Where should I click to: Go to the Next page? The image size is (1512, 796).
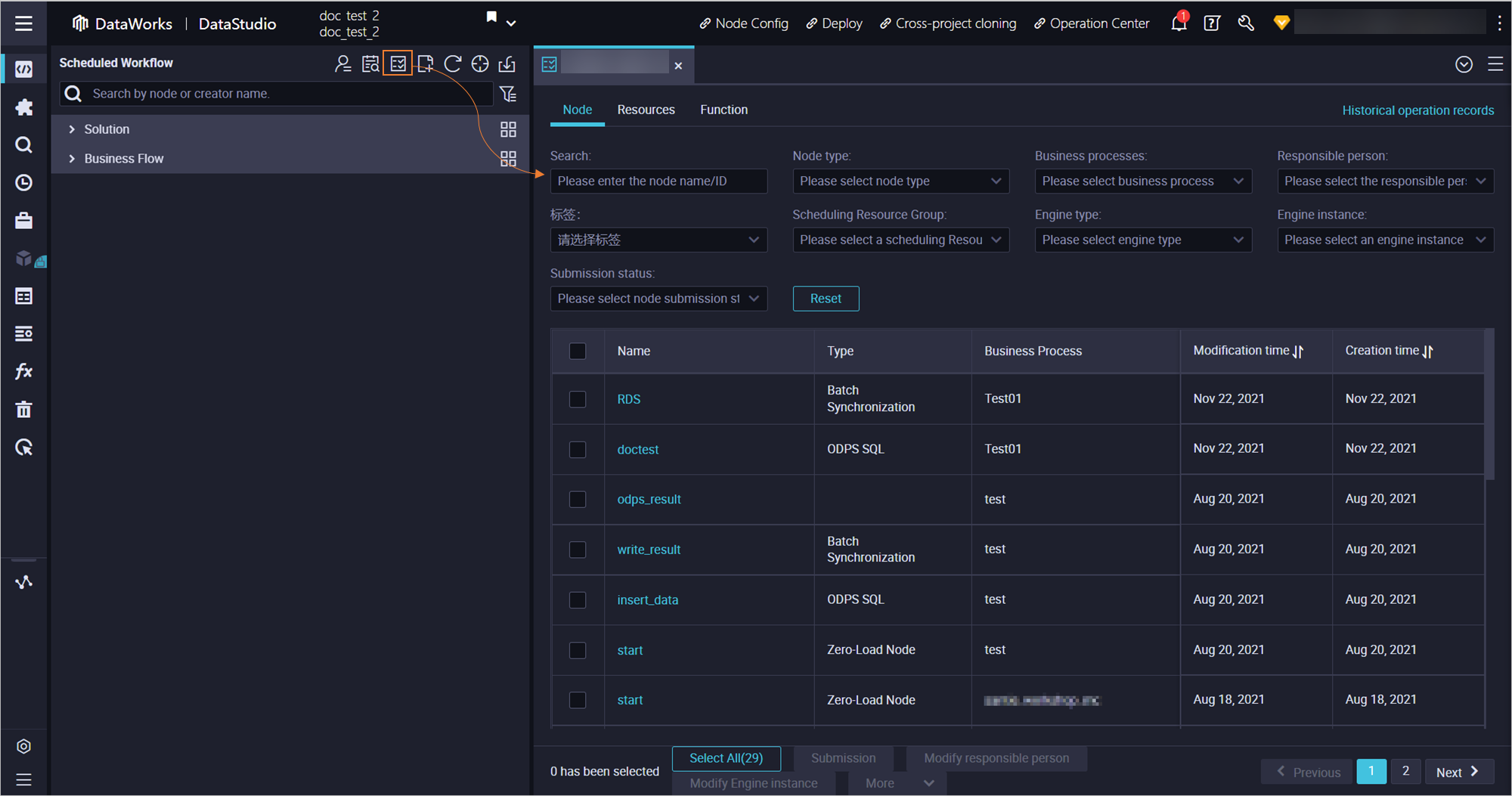(x=1459, y=772)
